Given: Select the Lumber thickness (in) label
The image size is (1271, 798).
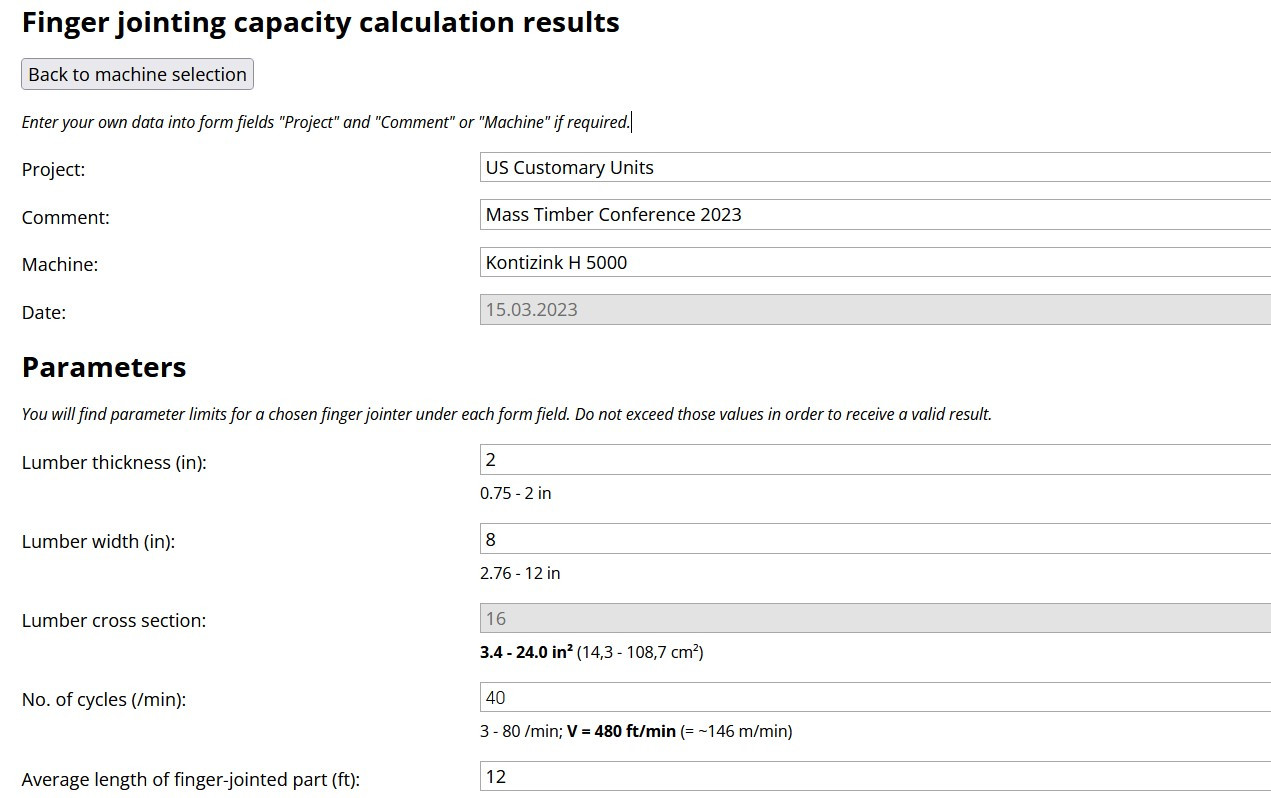Looking at the screenshot, I should (x=114, y=463).
